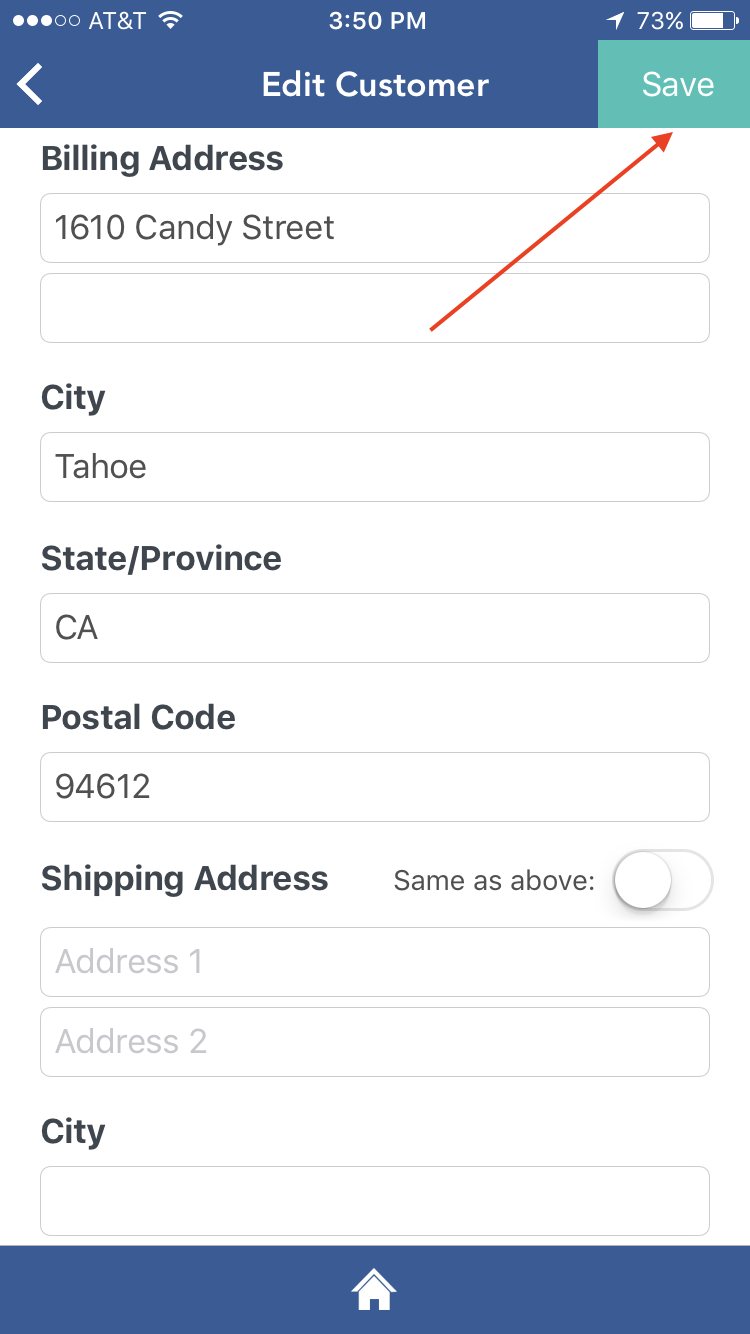
Task: Tap the 'Same as above:' label
Action: point(494,881)
